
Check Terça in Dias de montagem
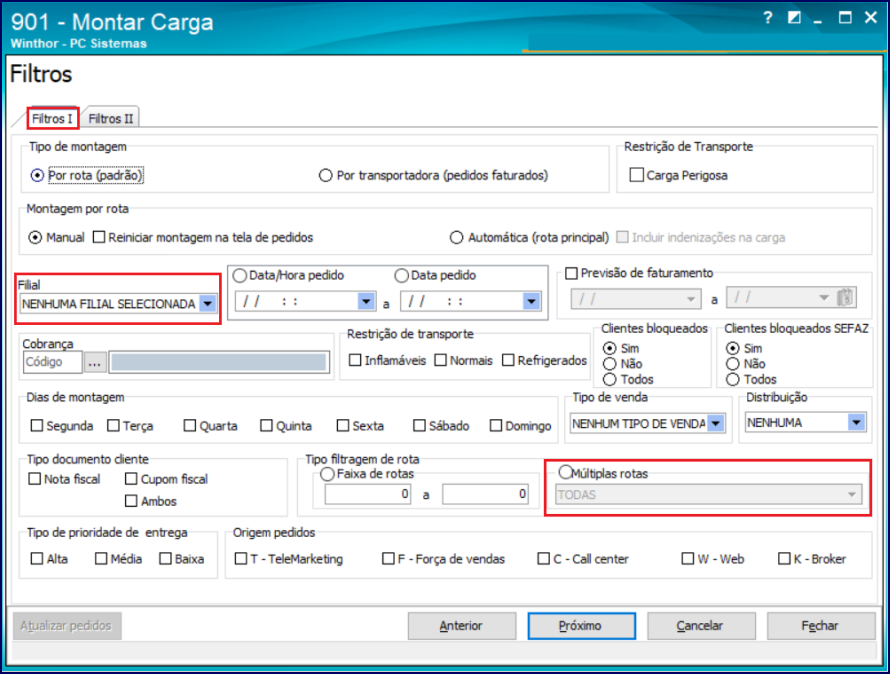tap(114, 425)
